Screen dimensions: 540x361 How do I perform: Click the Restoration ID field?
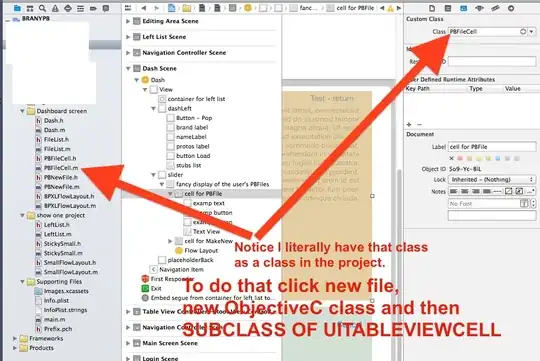pos(492,62)
